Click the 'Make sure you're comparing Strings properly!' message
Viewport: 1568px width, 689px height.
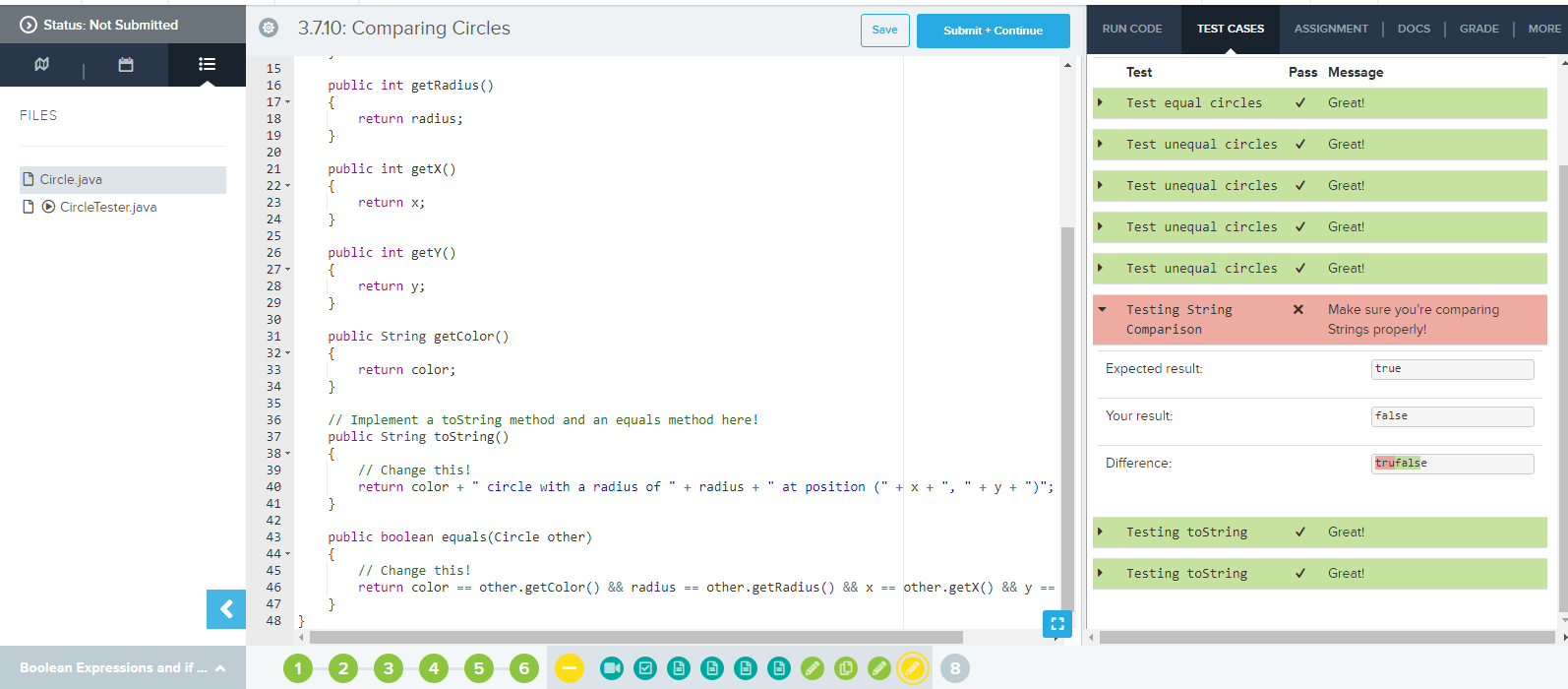click(1414, 319)
